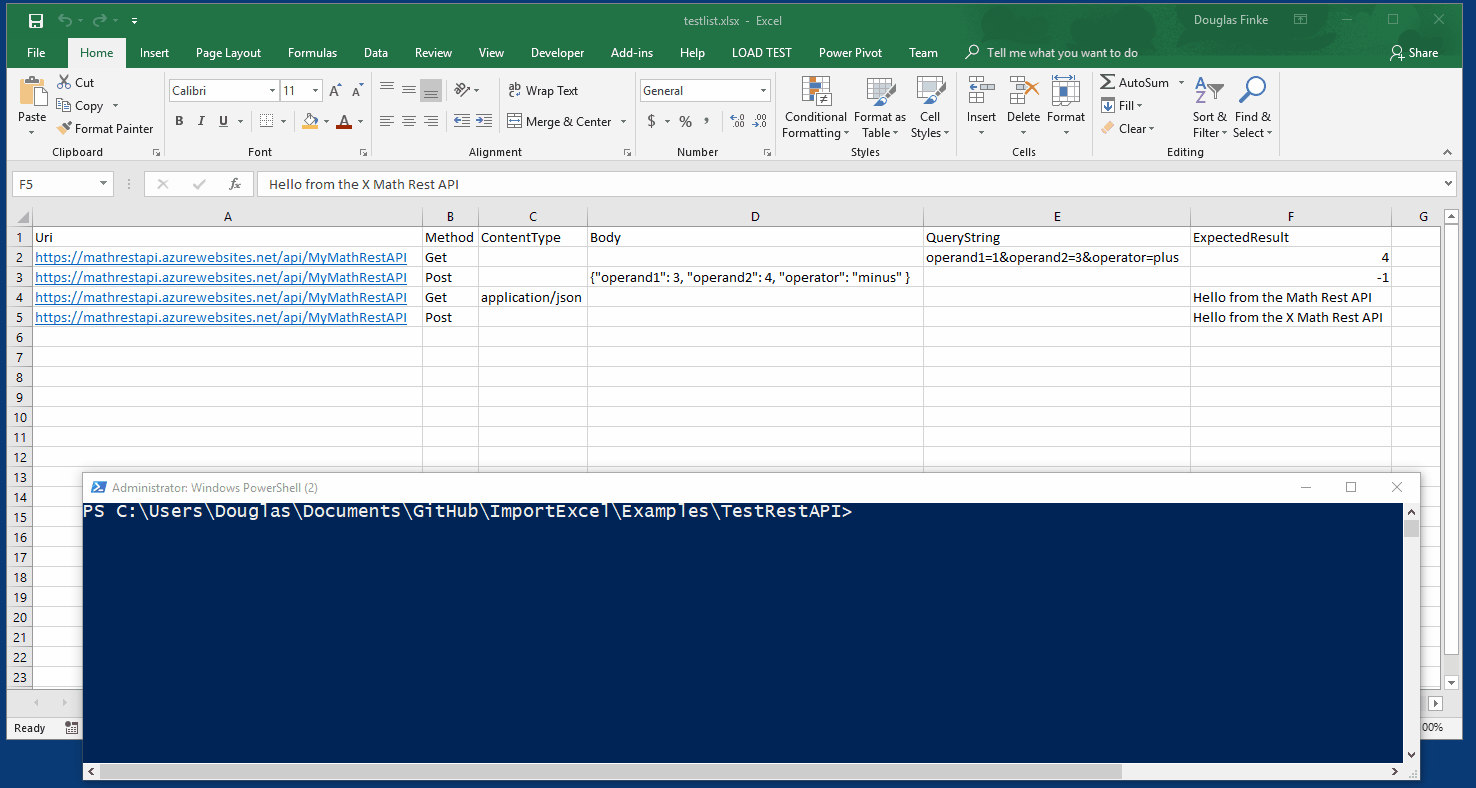The image size is (1476, 788).
Task: Open the General number format dropdown
Action: click(x=763, y=91)
